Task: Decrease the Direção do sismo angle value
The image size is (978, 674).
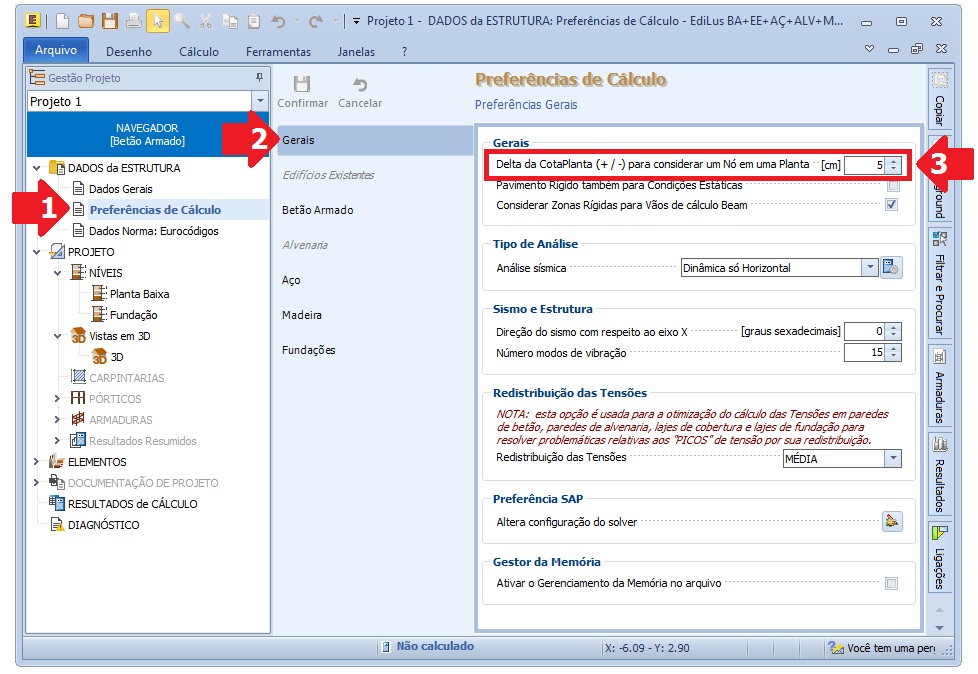Action: 893,335
